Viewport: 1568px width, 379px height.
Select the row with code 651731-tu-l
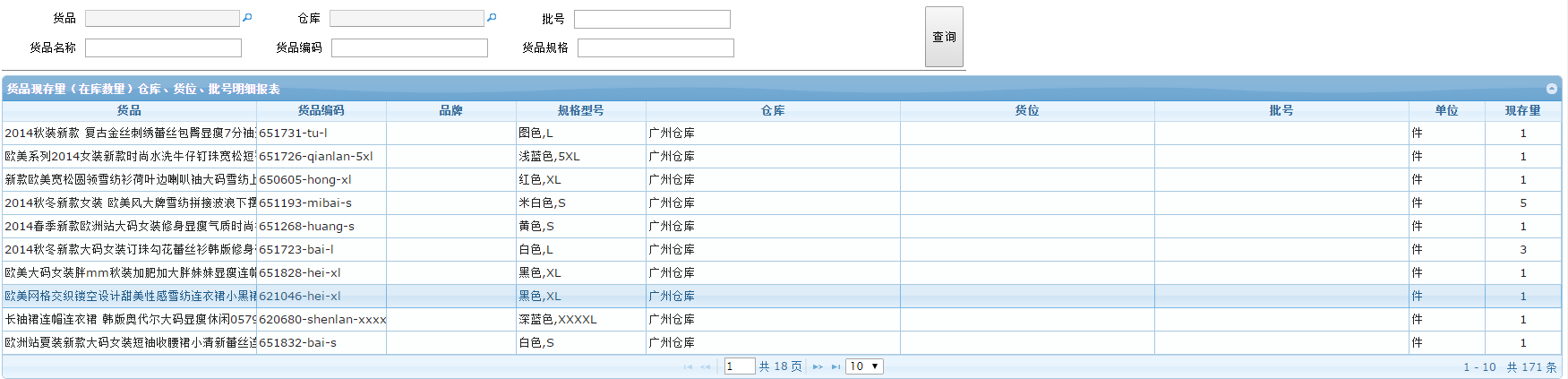pos(321,134)
